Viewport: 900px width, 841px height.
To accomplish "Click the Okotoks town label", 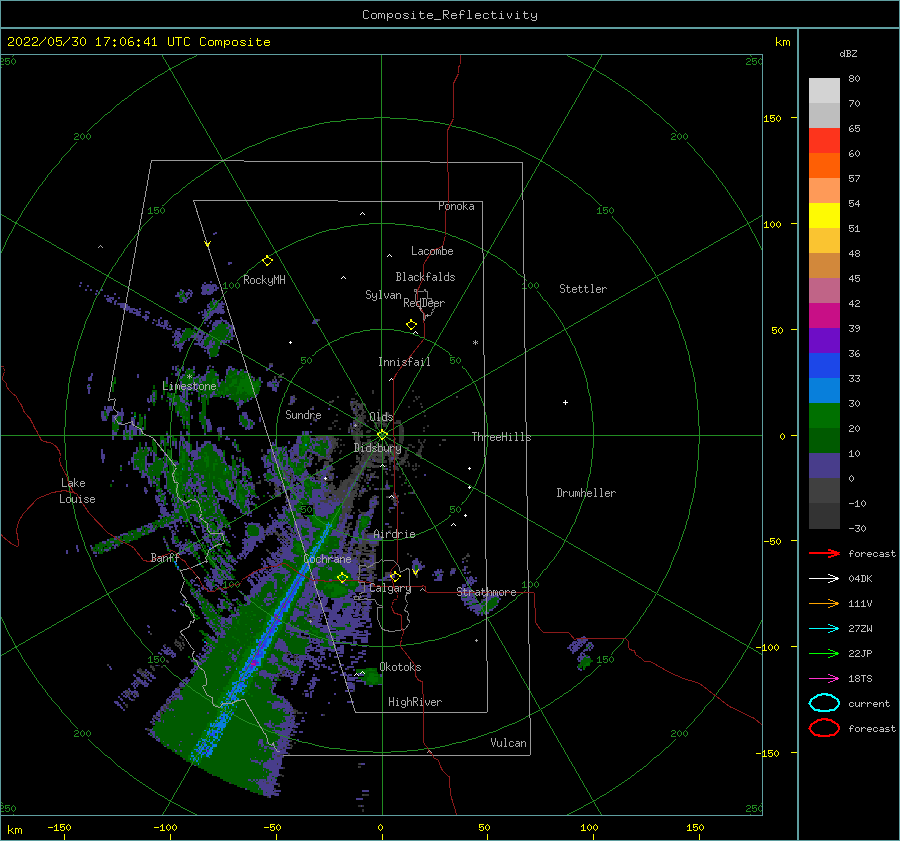I will [x=400, y=667].
